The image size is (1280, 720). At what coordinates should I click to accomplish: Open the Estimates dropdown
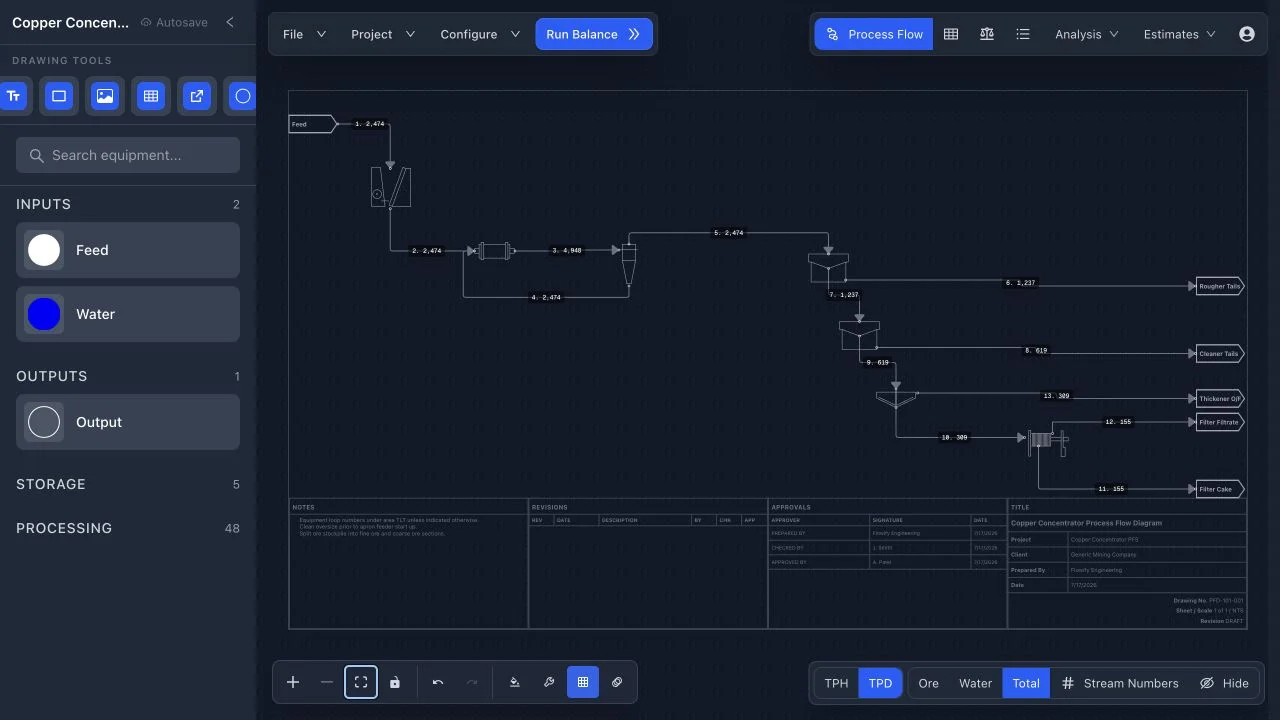(1180, 34)
